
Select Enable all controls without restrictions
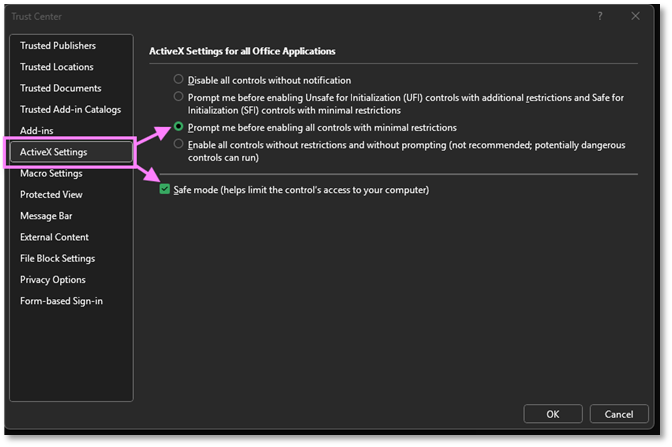(x=179, y=145)
